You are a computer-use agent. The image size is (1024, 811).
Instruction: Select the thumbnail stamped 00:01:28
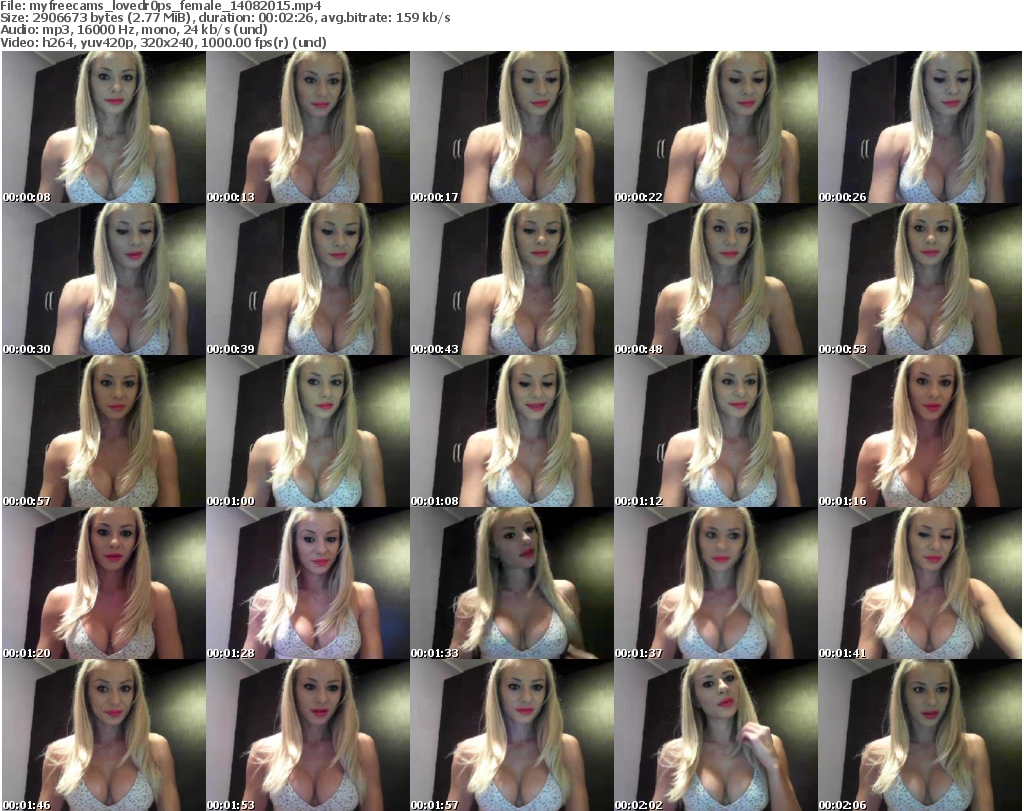(308, 583)
